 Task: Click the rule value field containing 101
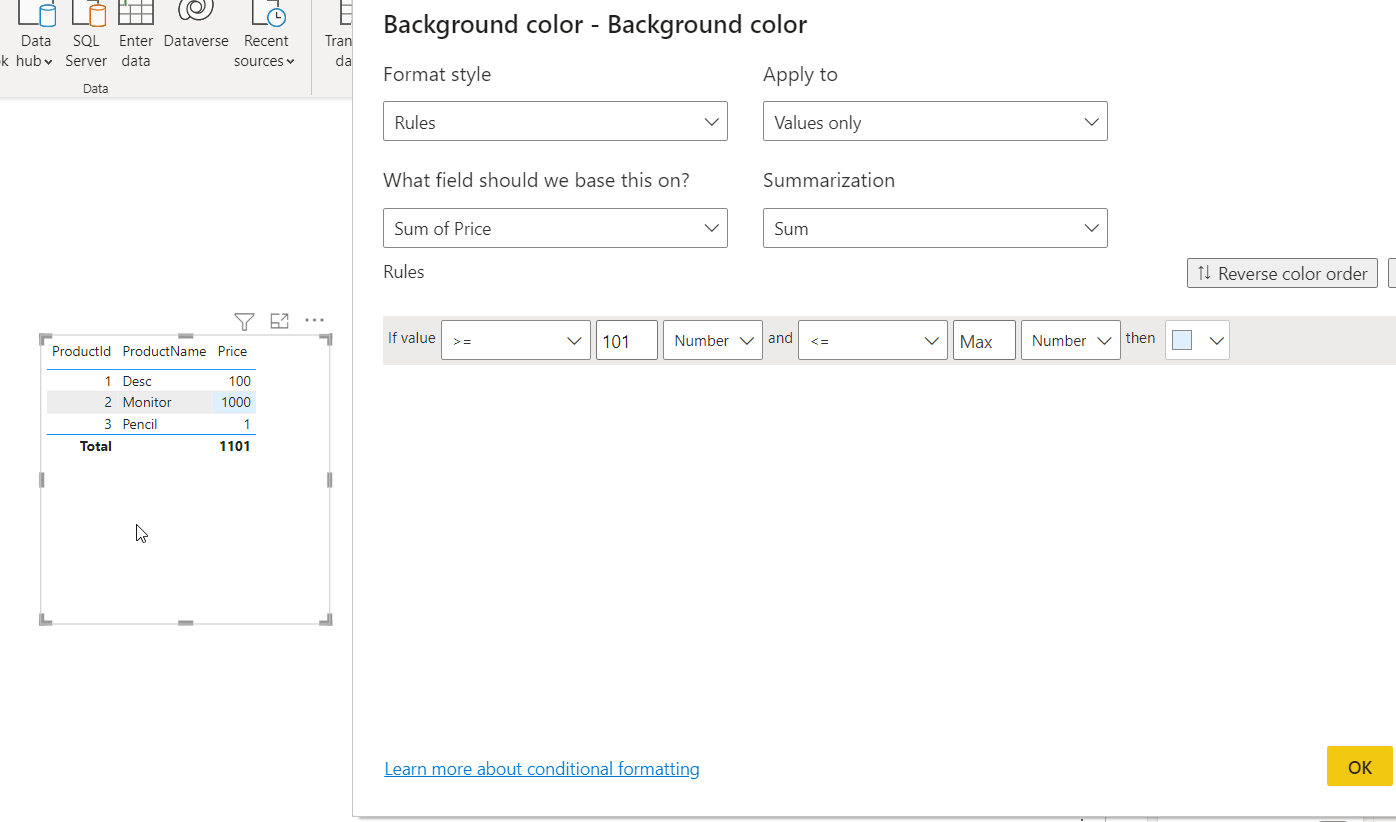click(x=627, y=340)
